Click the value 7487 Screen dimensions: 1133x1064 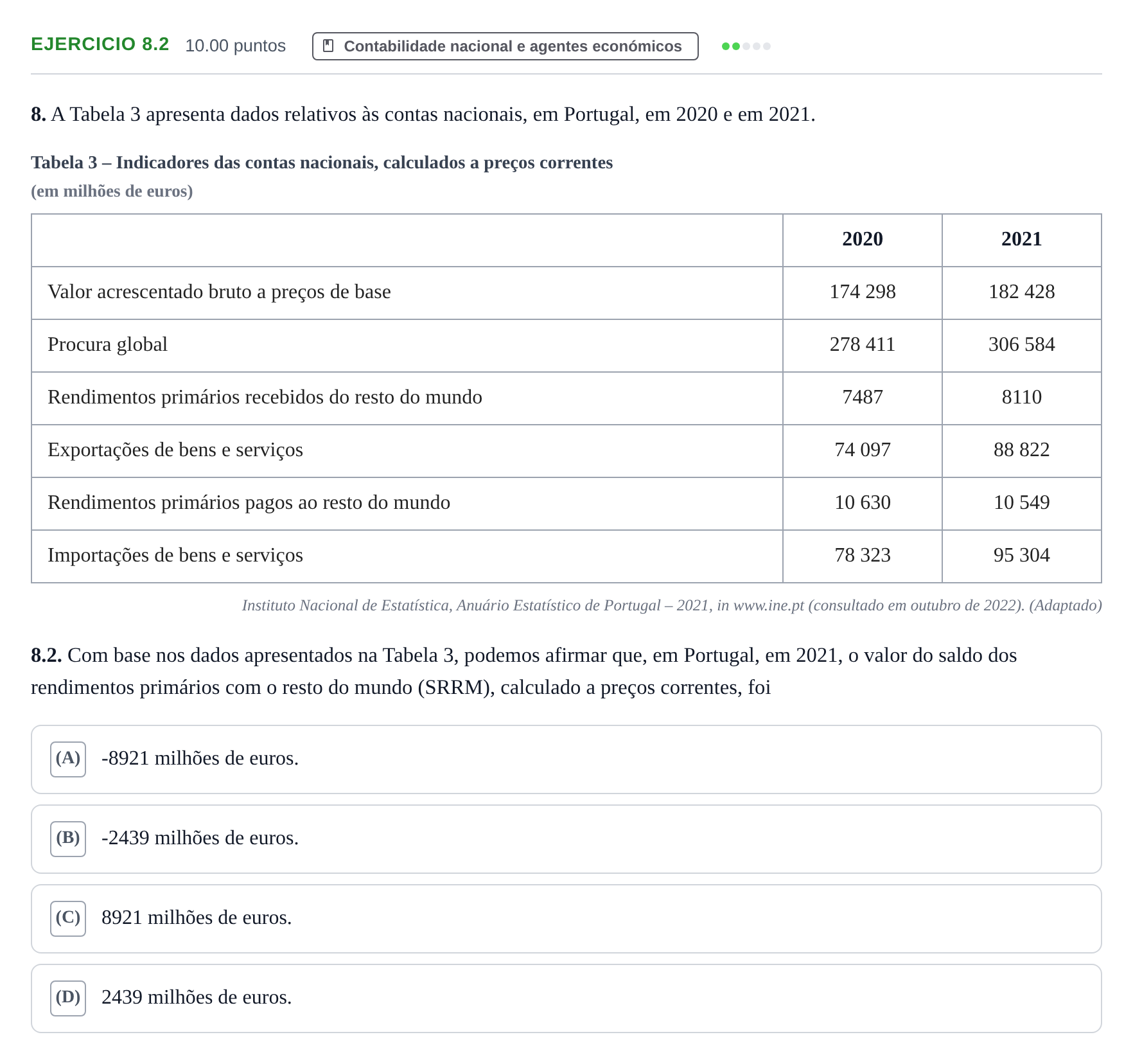click(862, 397)
